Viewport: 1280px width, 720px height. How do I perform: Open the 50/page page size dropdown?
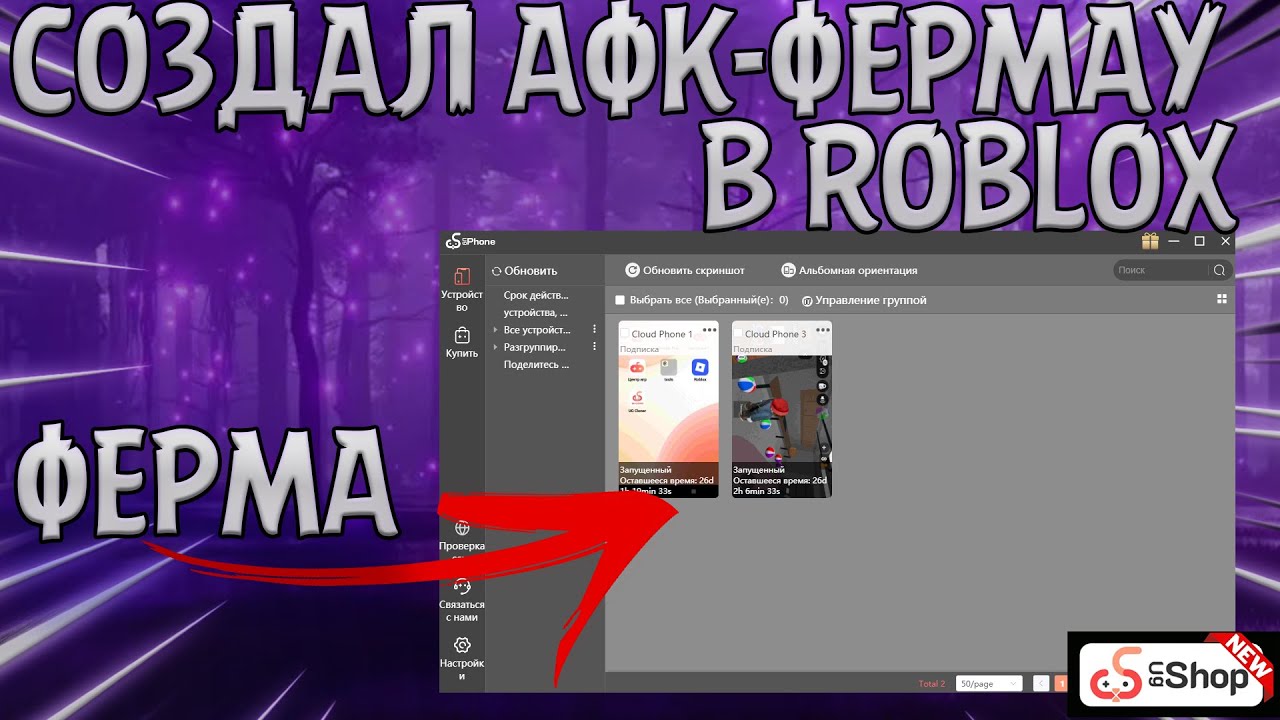click(989, 684)
